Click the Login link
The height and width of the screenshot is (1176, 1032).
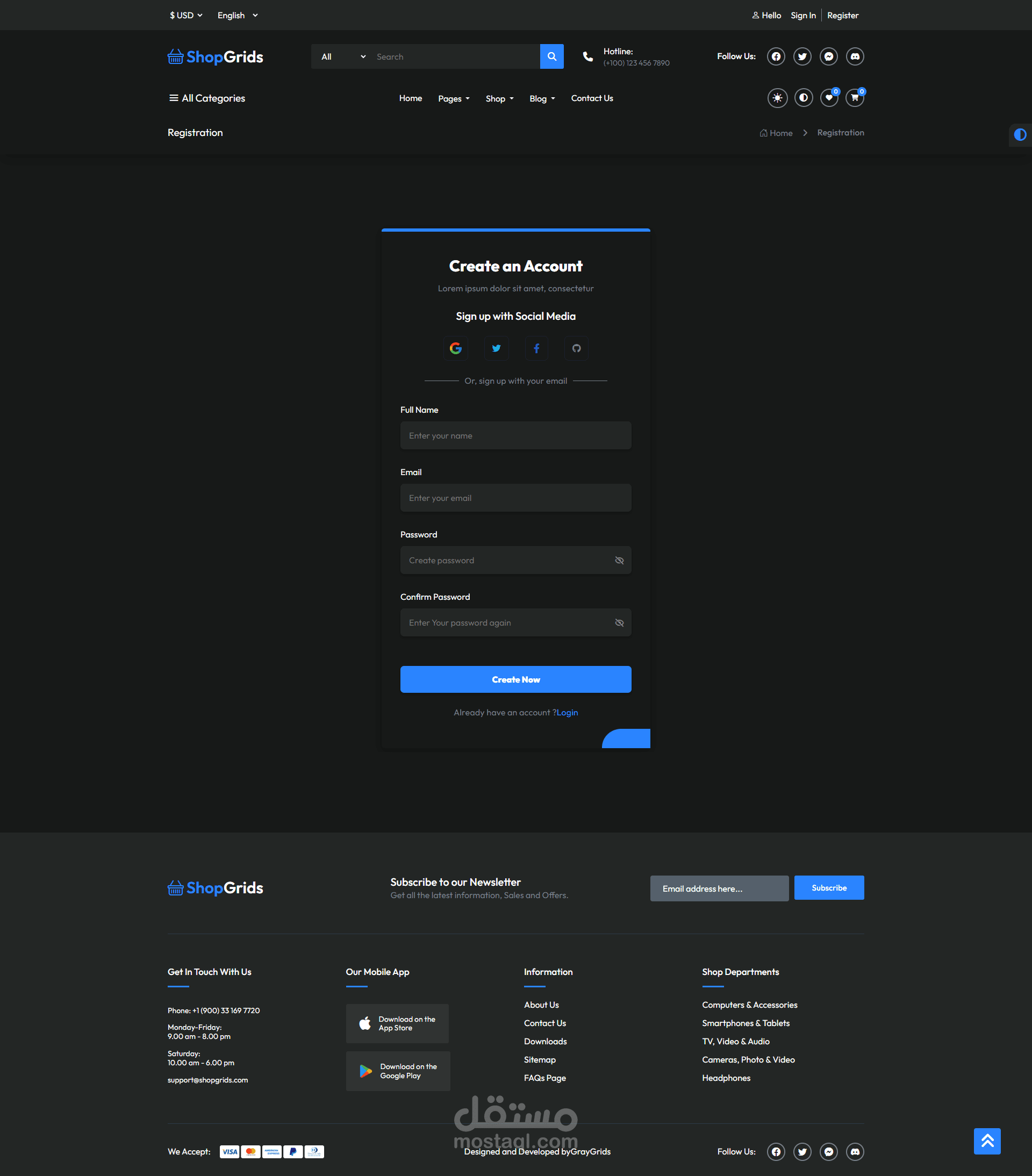point(567,712)
